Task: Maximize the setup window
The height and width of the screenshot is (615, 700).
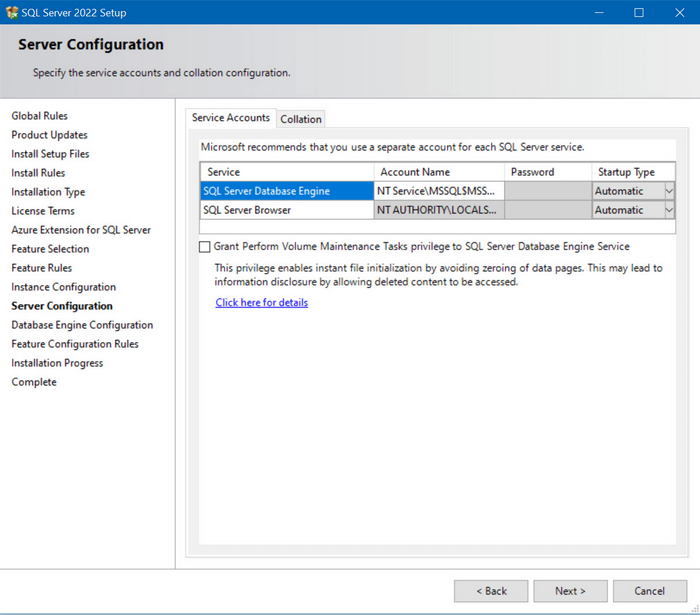Action: [639, 12]
